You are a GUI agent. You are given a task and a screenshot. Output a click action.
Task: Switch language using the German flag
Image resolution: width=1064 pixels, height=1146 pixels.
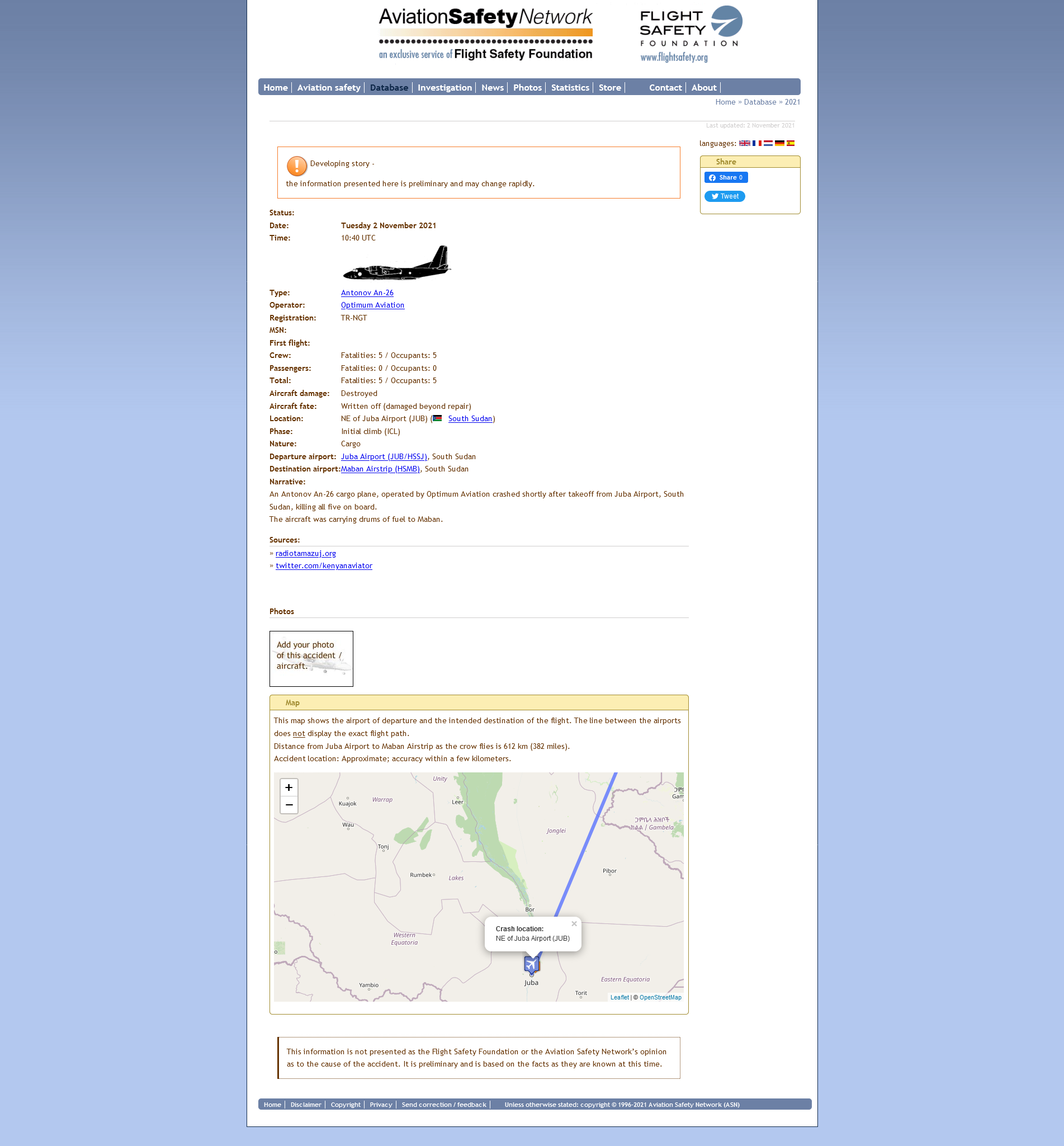pyautogui.click(x=779, y=143)
